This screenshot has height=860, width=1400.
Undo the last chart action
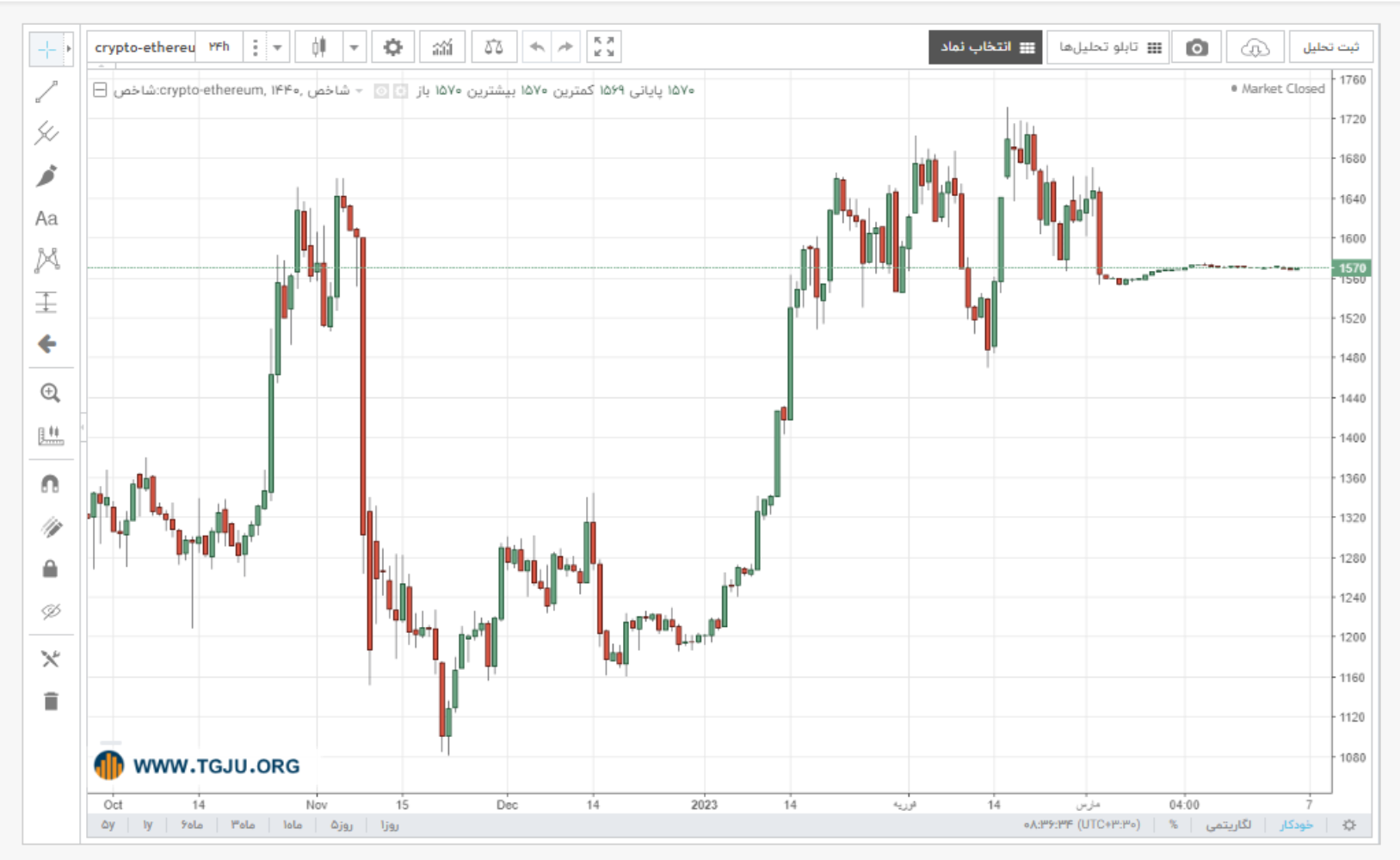click(537, 47)
